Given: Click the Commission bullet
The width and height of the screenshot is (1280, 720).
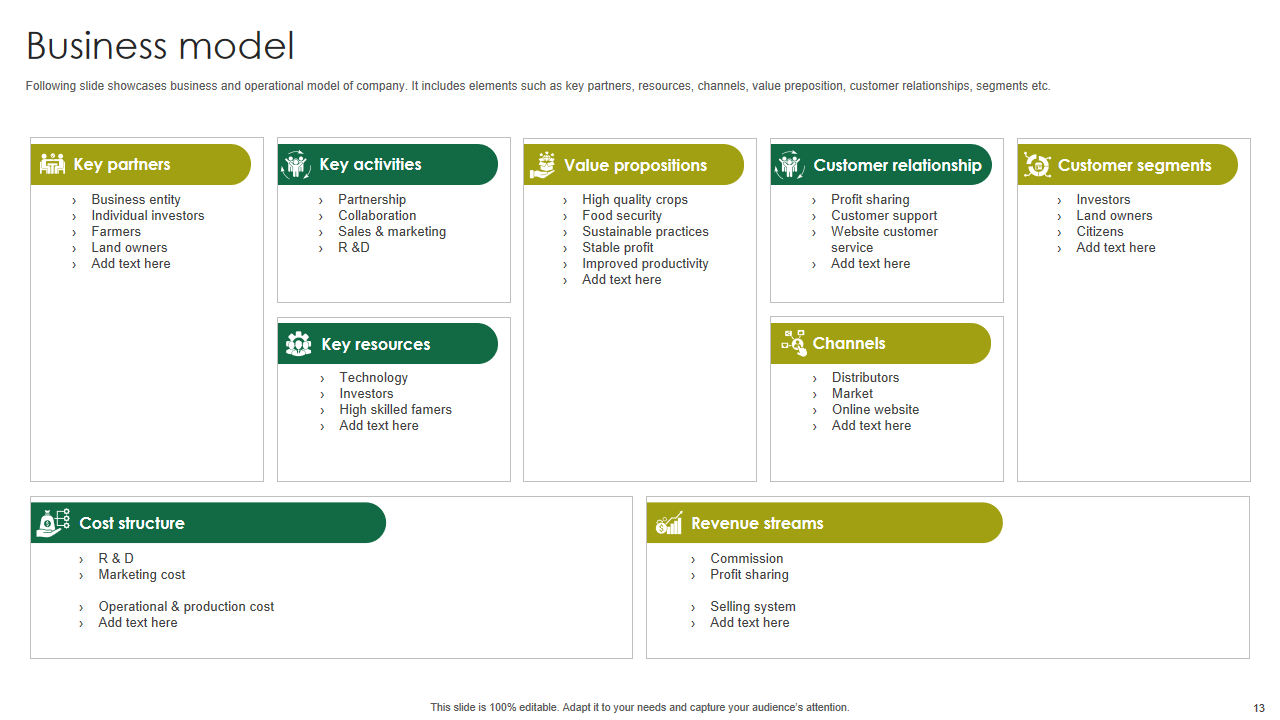Looking at the screenshot, I should (747, 559).
